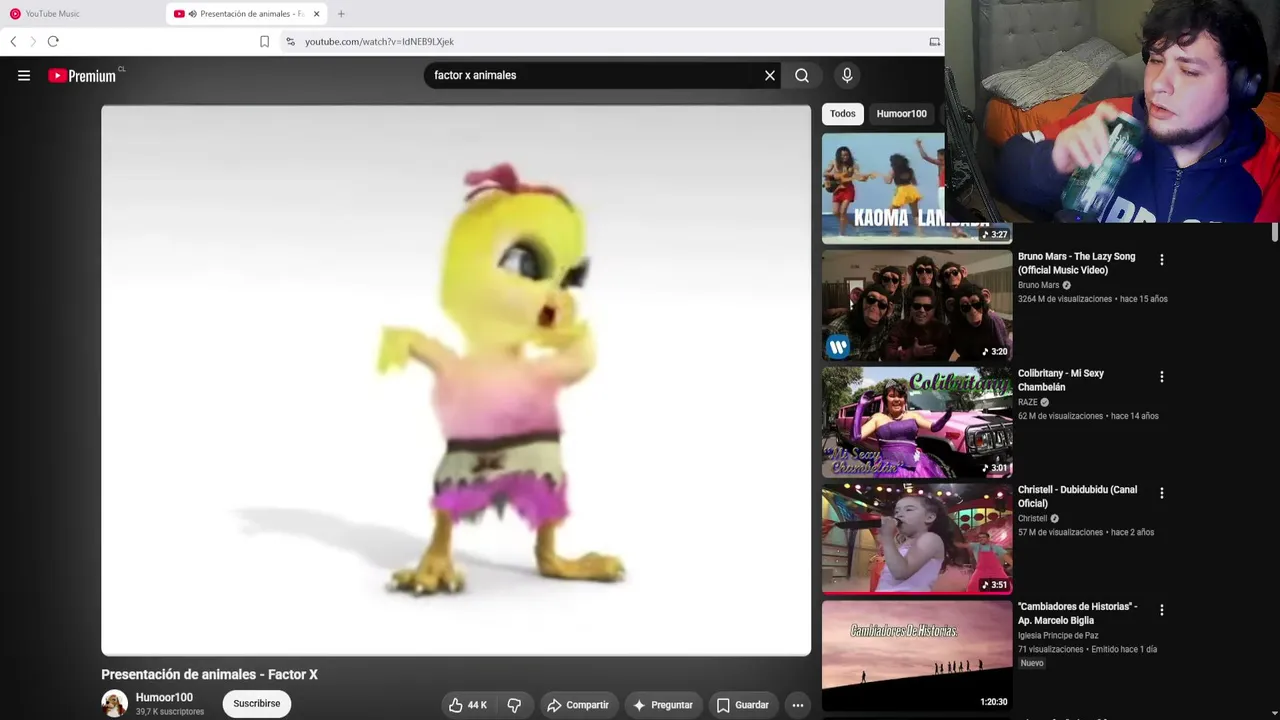
Task: Open a new browser tab
Action: click(341, 14)
